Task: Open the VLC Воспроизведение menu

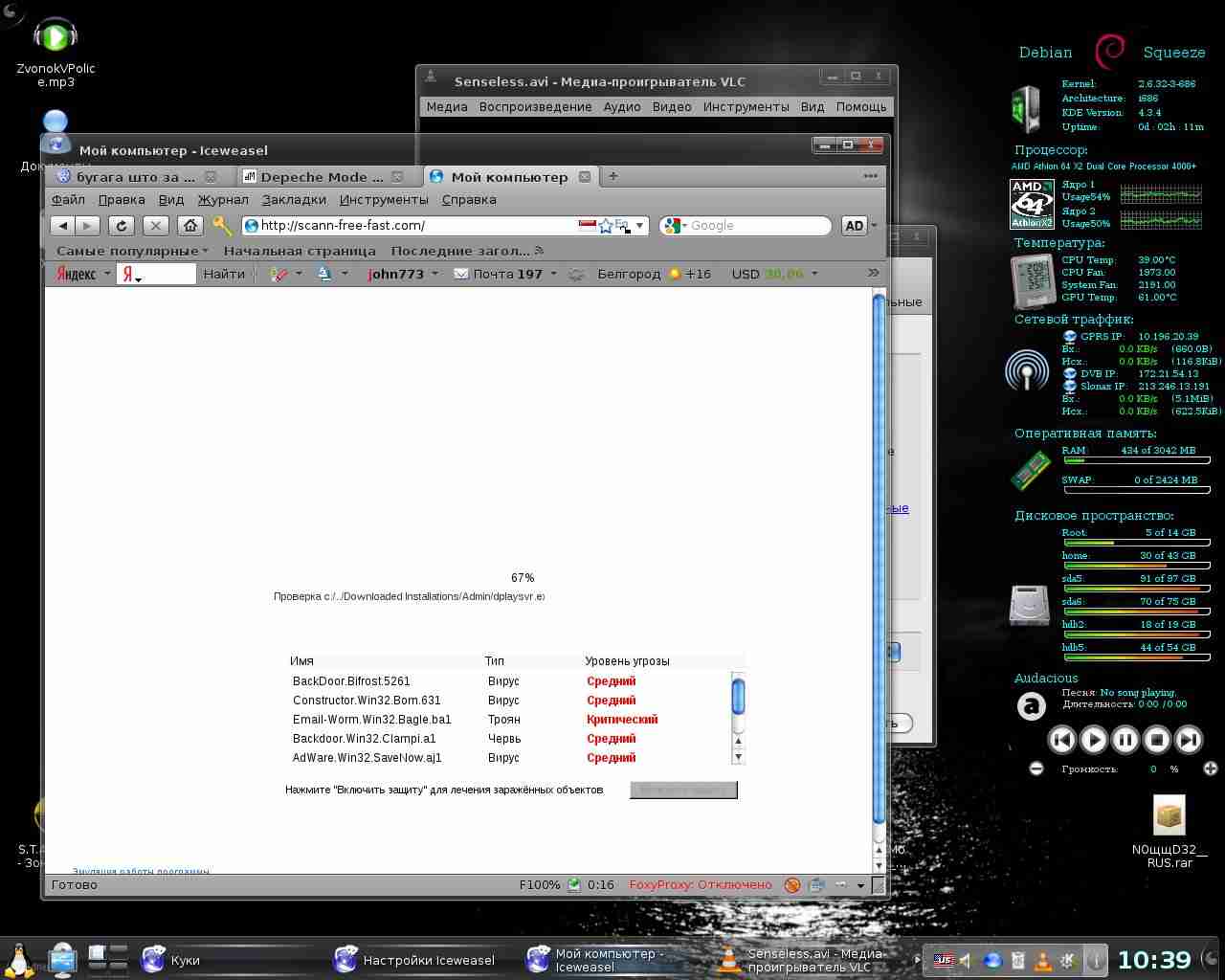Action: click(535, 107)
